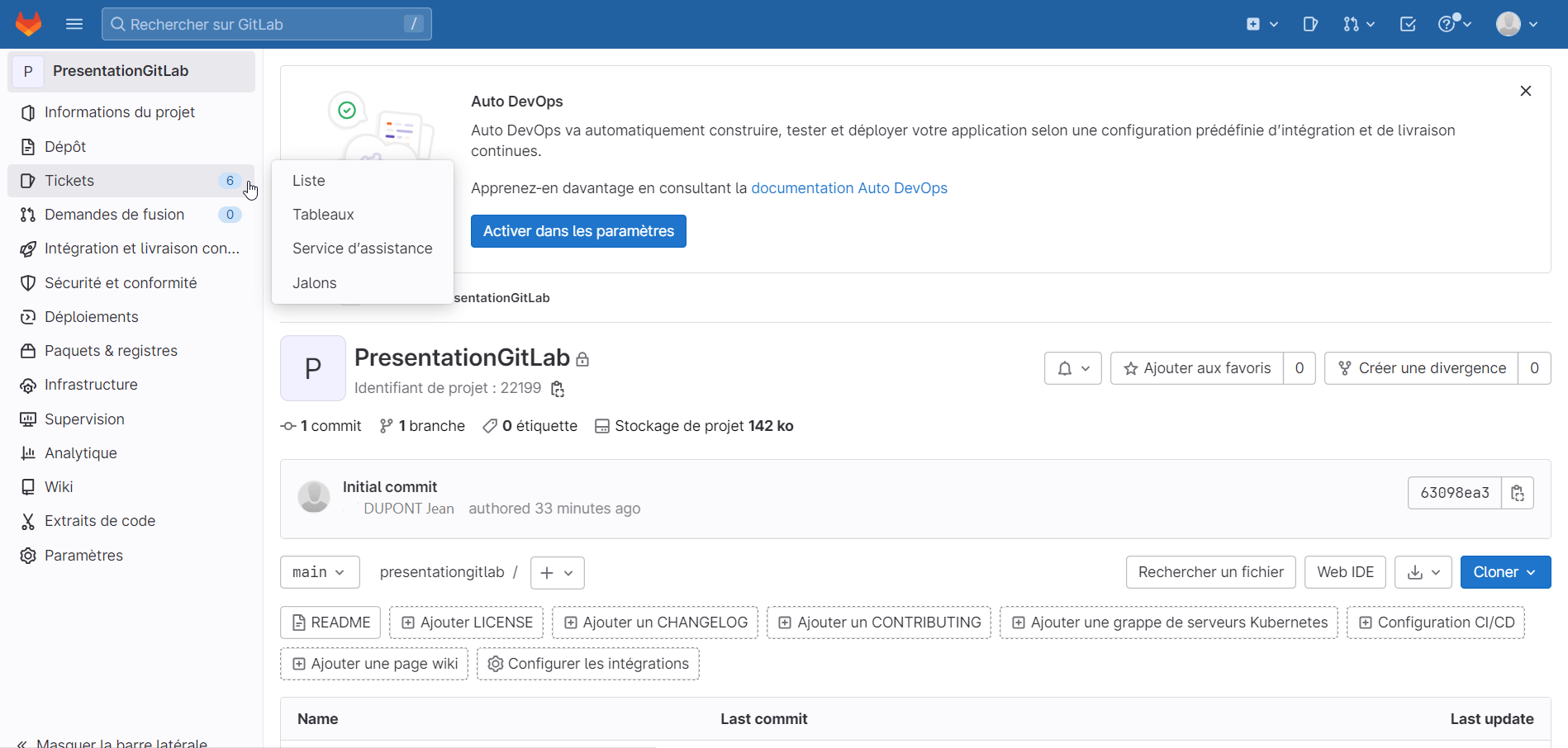Click Ajouter un CONTRIBUTING button
The height and width of the screenshot is (748, 1568).
coord(879,623)
